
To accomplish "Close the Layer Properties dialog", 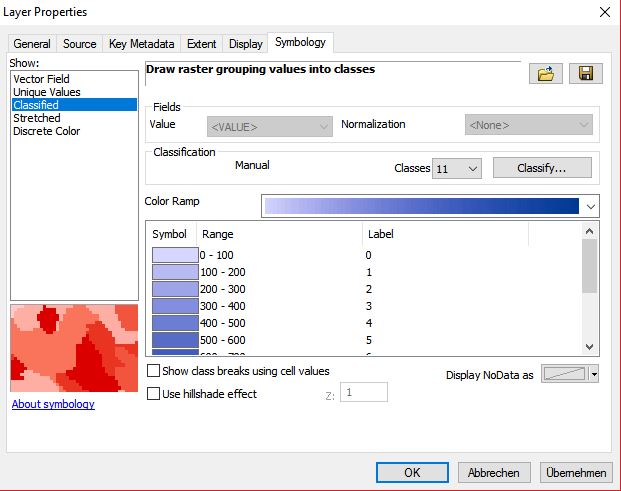I will (x=603, y=12).
